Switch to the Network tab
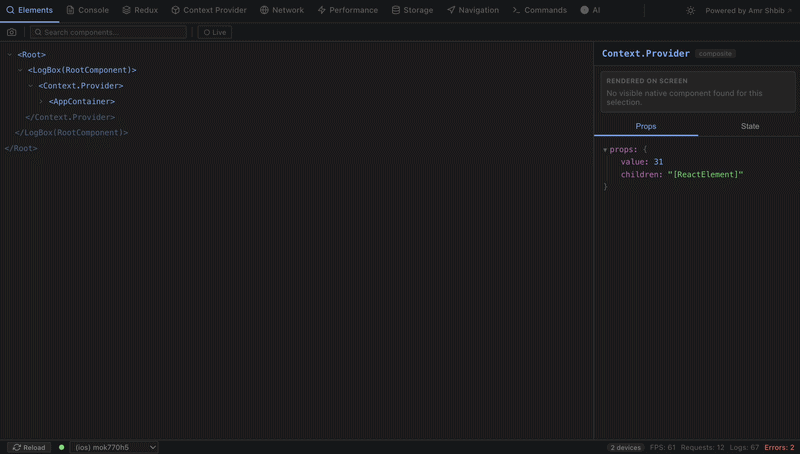Viewport: 800px width, 454px height. click(x=282, y=10)
